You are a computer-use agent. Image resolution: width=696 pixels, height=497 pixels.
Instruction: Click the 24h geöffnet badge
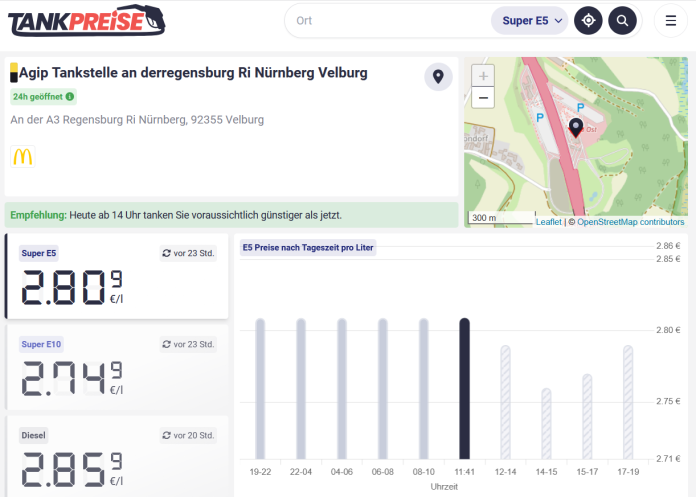tap(43, 96)
